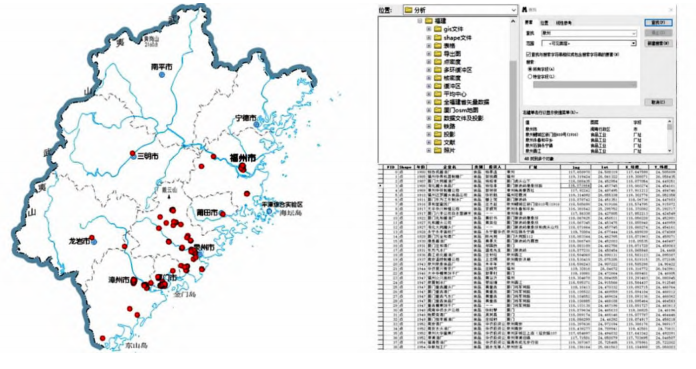696x369 pixels.
Task: Collapse the 福建 folder tree node
Action: point(419,21)
